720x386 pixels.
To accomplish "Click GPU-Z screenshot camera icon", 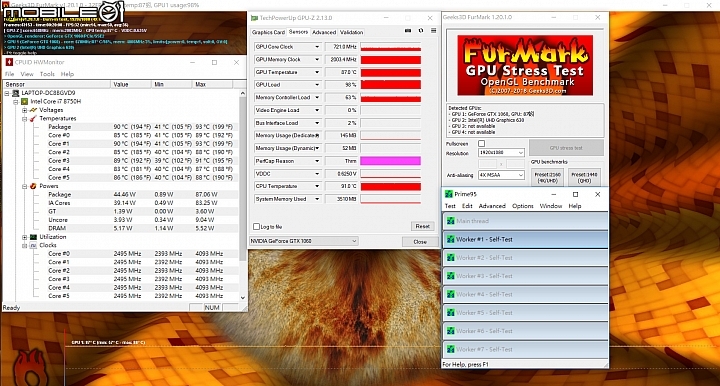I will pos(408,31).
